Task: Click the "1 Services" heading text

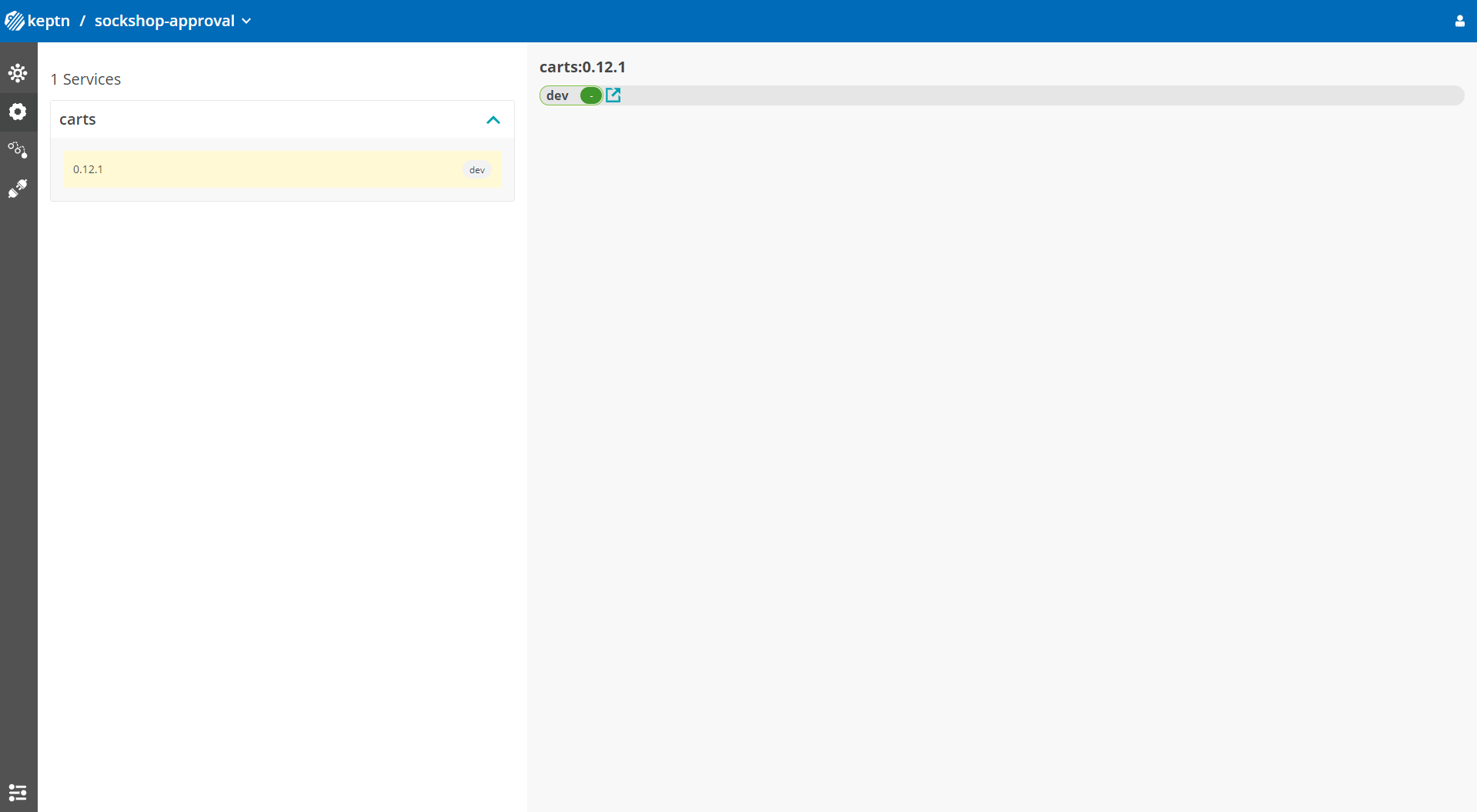Action: [85, 79]
